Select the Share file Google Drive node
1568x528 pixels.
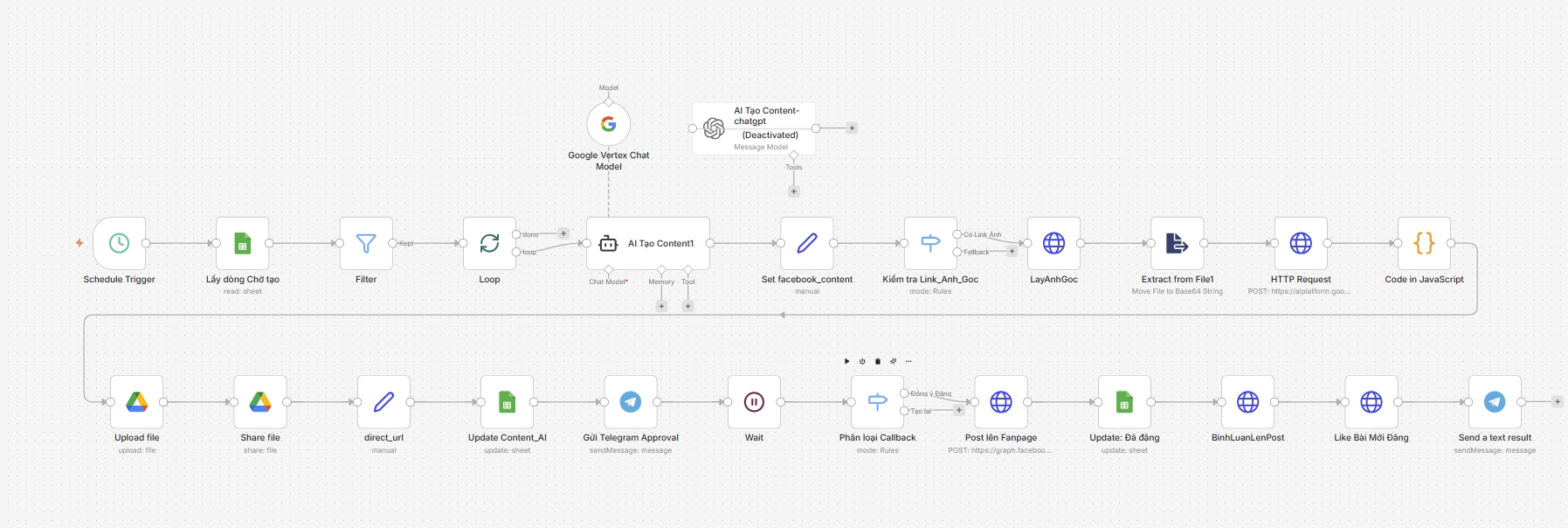click(260, 402)
